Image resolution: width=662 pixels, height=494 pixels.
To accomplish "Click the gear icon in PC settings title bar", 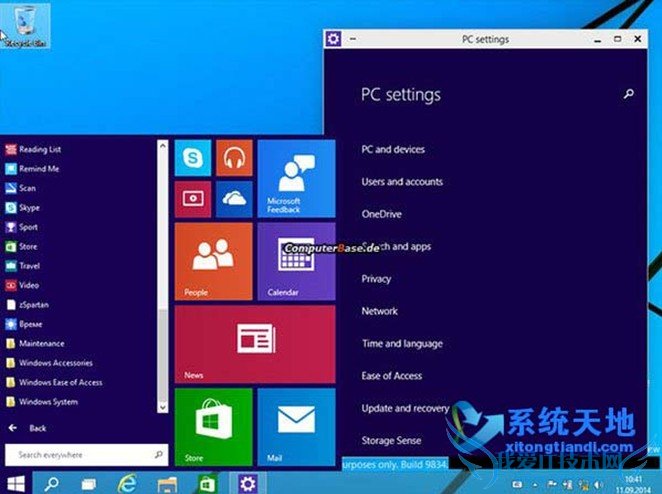I will pos(333,39).
